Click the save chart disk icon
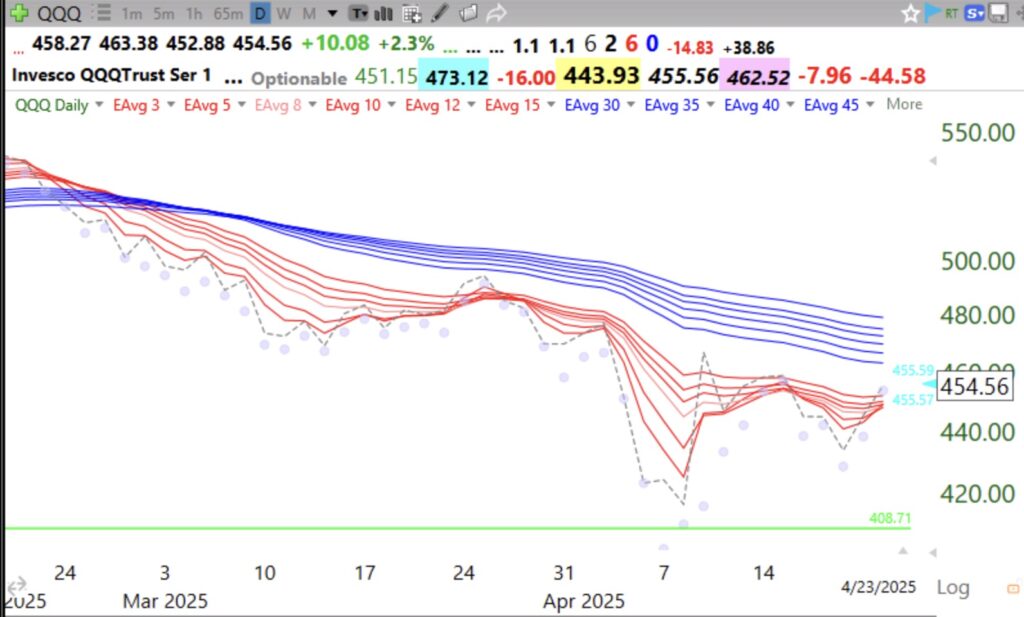The image size is (1024, 617). pos(1000,13)
